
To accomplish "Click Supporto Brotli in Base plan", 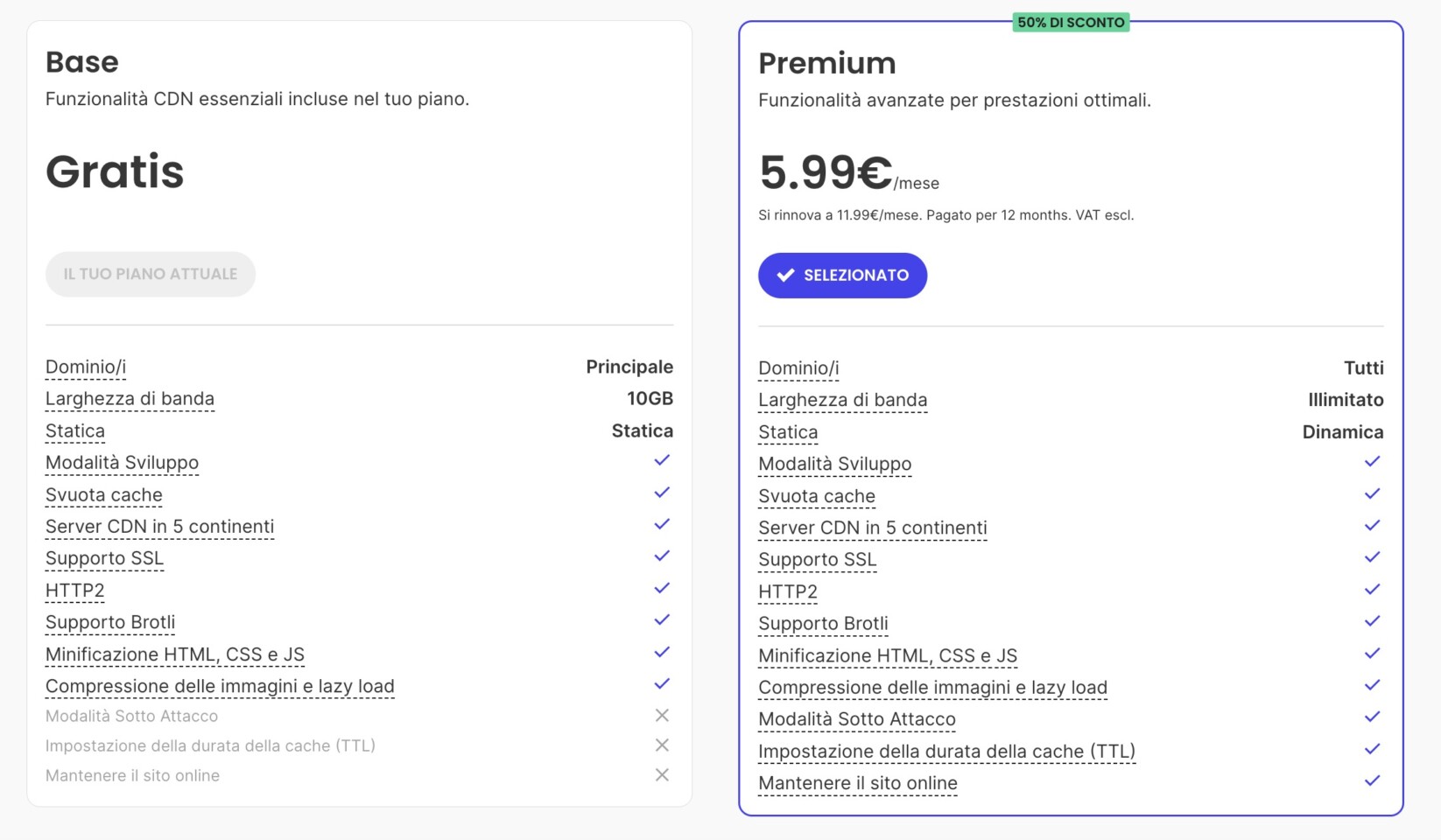I will tap(110, 622).
